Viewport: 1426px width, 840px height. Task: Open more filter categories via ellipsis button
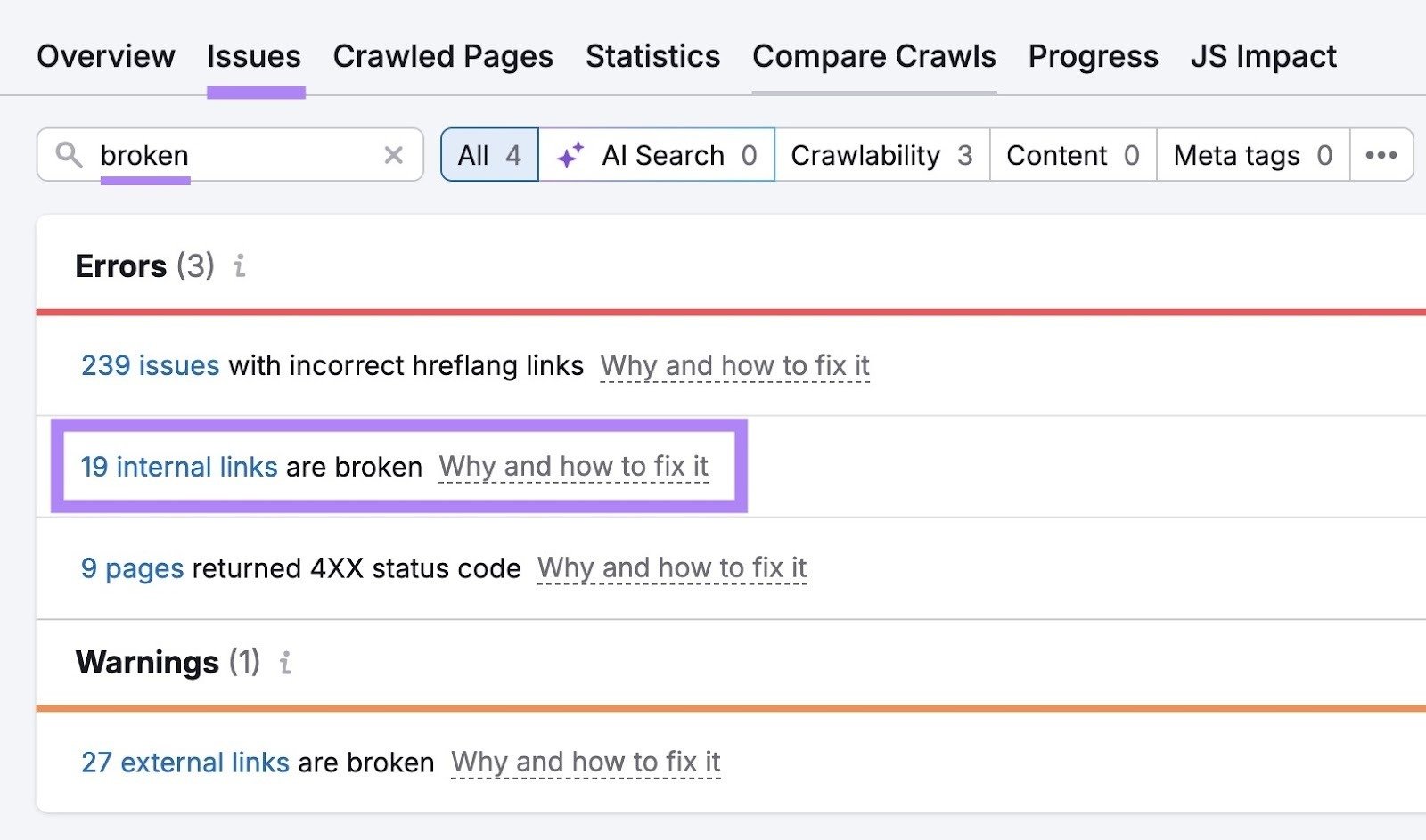pos(1381,155)
